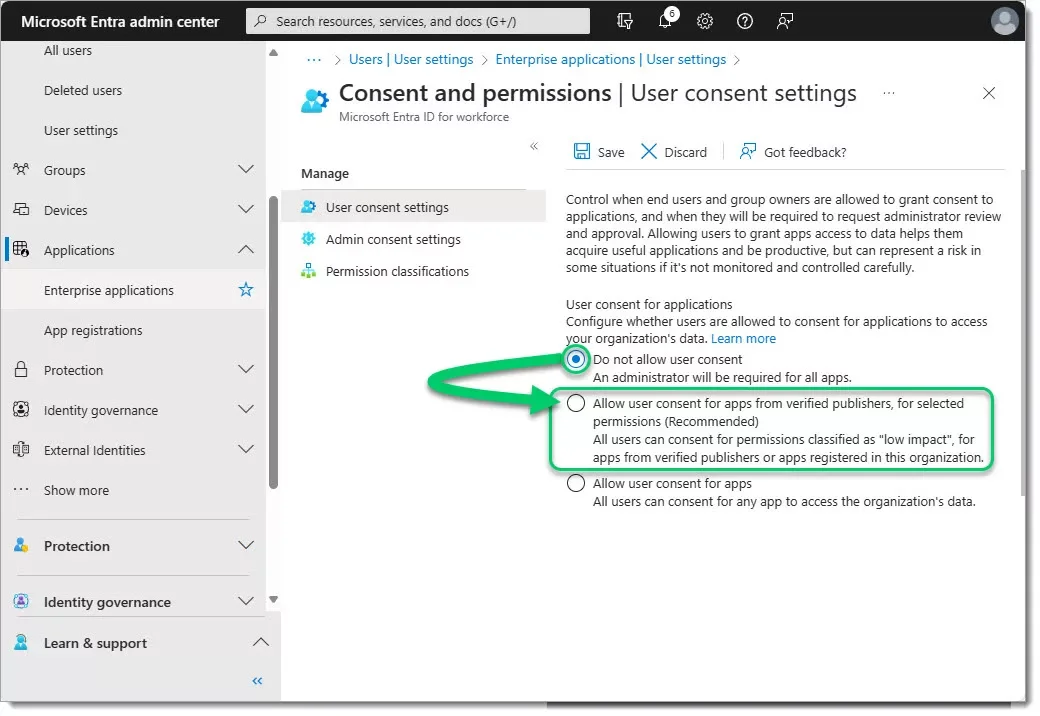Collapse the Learn & support chevron
The width and height of the screenshot is (1040, 716).
[x=261, y=642]
